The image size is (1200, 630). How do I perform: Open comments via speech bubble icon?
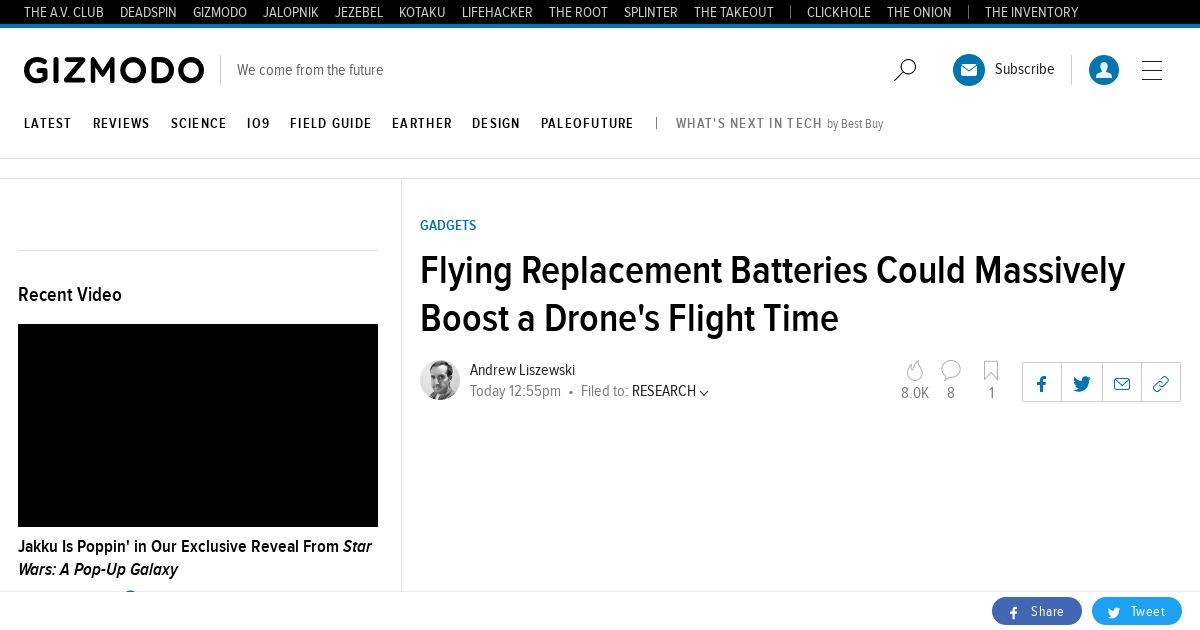[x=951, y=371]
